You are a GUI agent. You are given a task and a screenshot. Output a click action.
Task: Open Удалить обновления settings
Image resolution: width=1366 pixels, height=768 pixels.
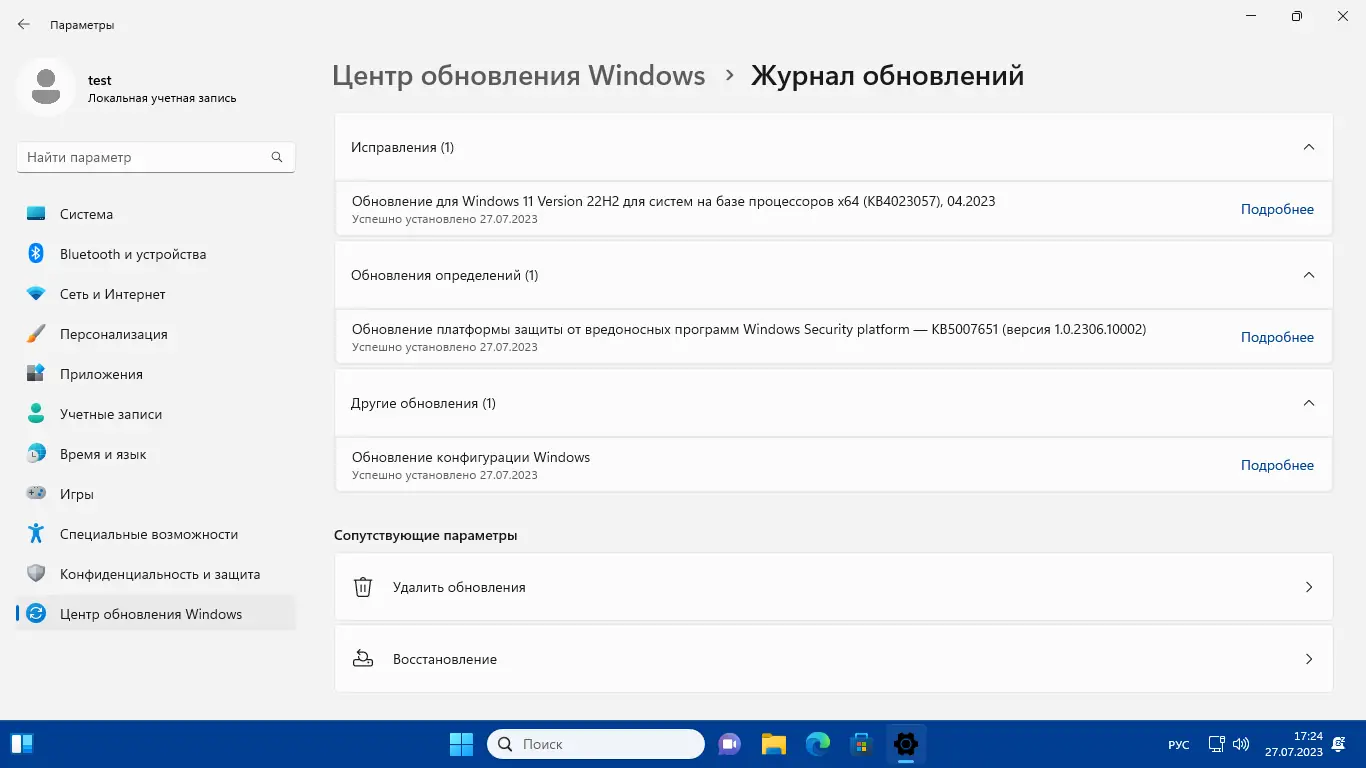pos(833,587)
